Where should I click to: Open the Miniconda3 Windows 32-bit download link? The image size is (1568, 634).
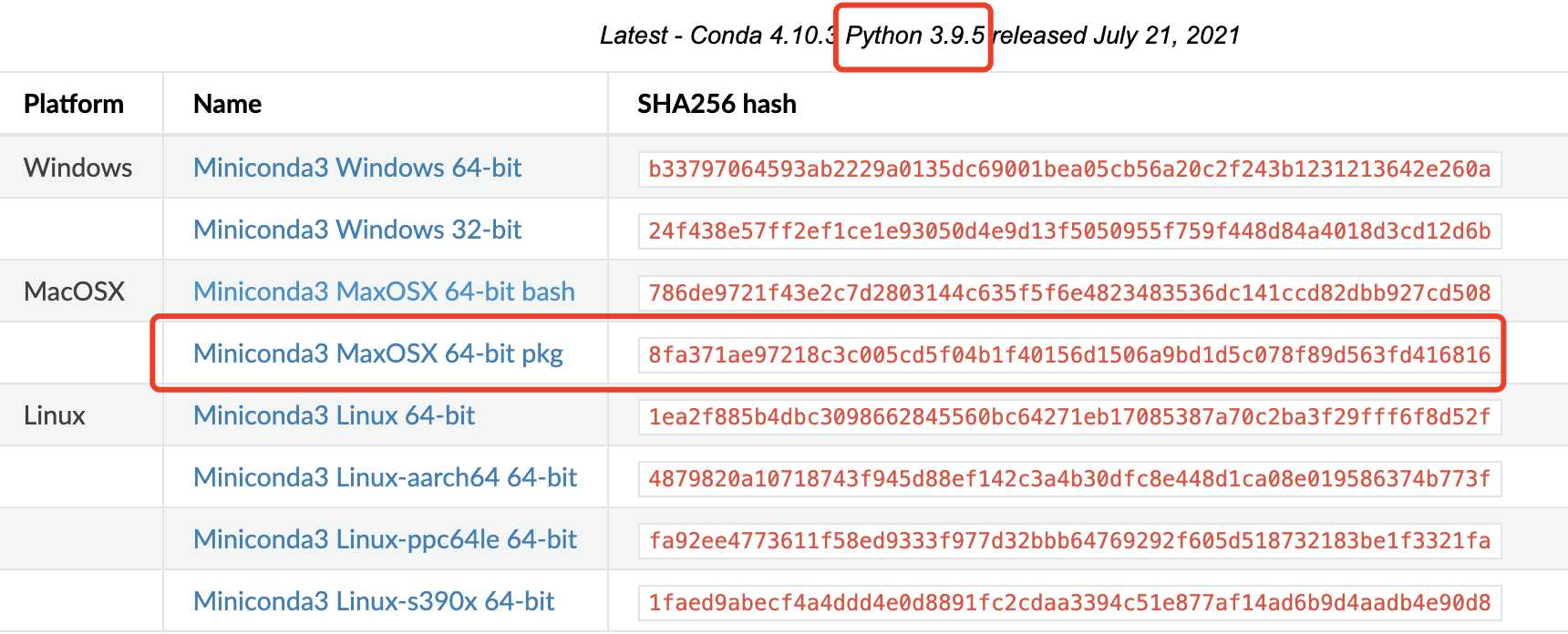[x=357, y=229]
